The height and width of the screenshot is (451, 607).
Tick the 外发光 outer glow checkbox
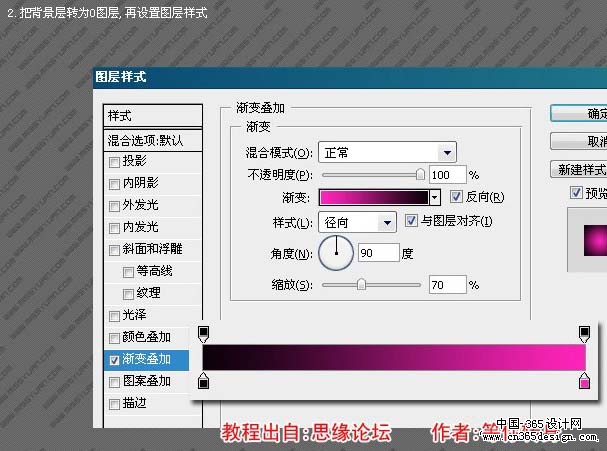pos(114,206)
